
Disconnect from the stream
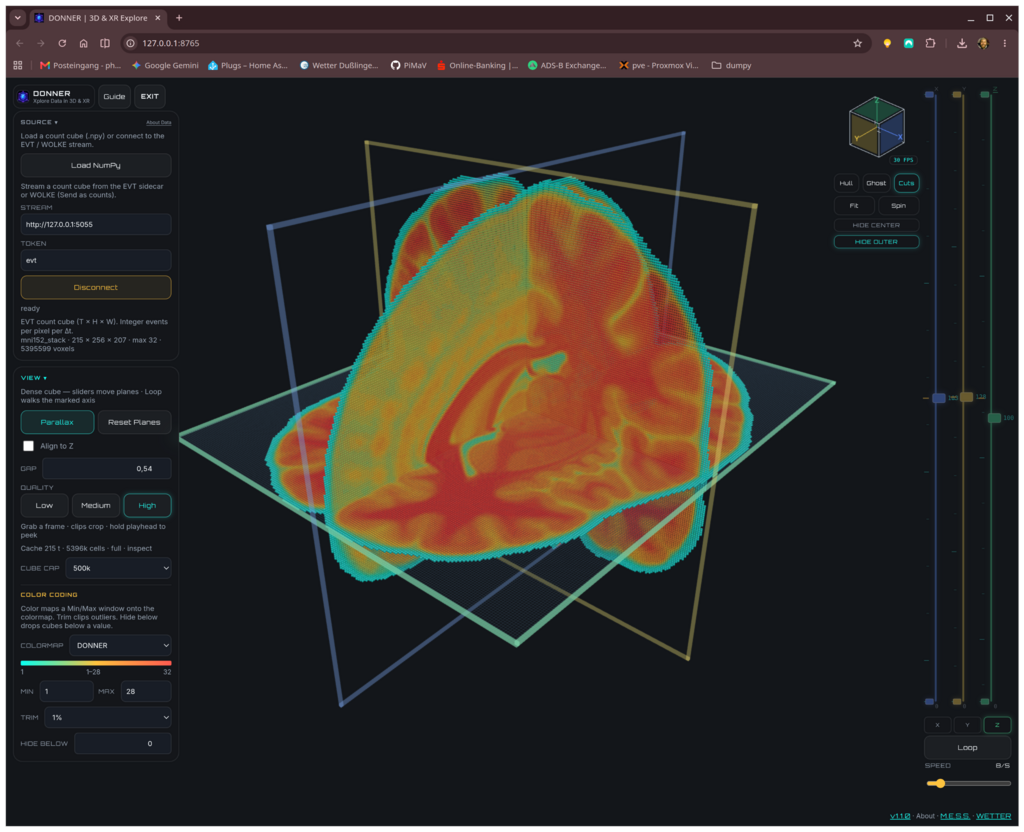96,287
